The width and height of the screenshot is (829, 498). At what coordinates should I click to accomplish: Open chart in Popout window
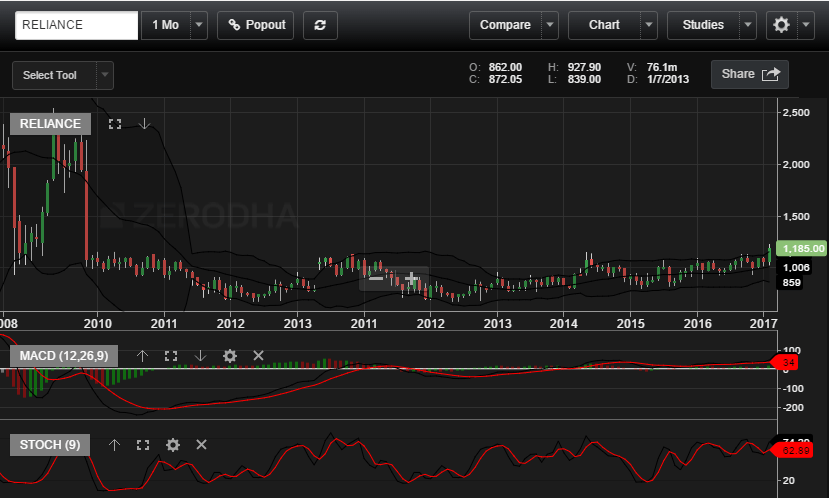coord(256,25)
